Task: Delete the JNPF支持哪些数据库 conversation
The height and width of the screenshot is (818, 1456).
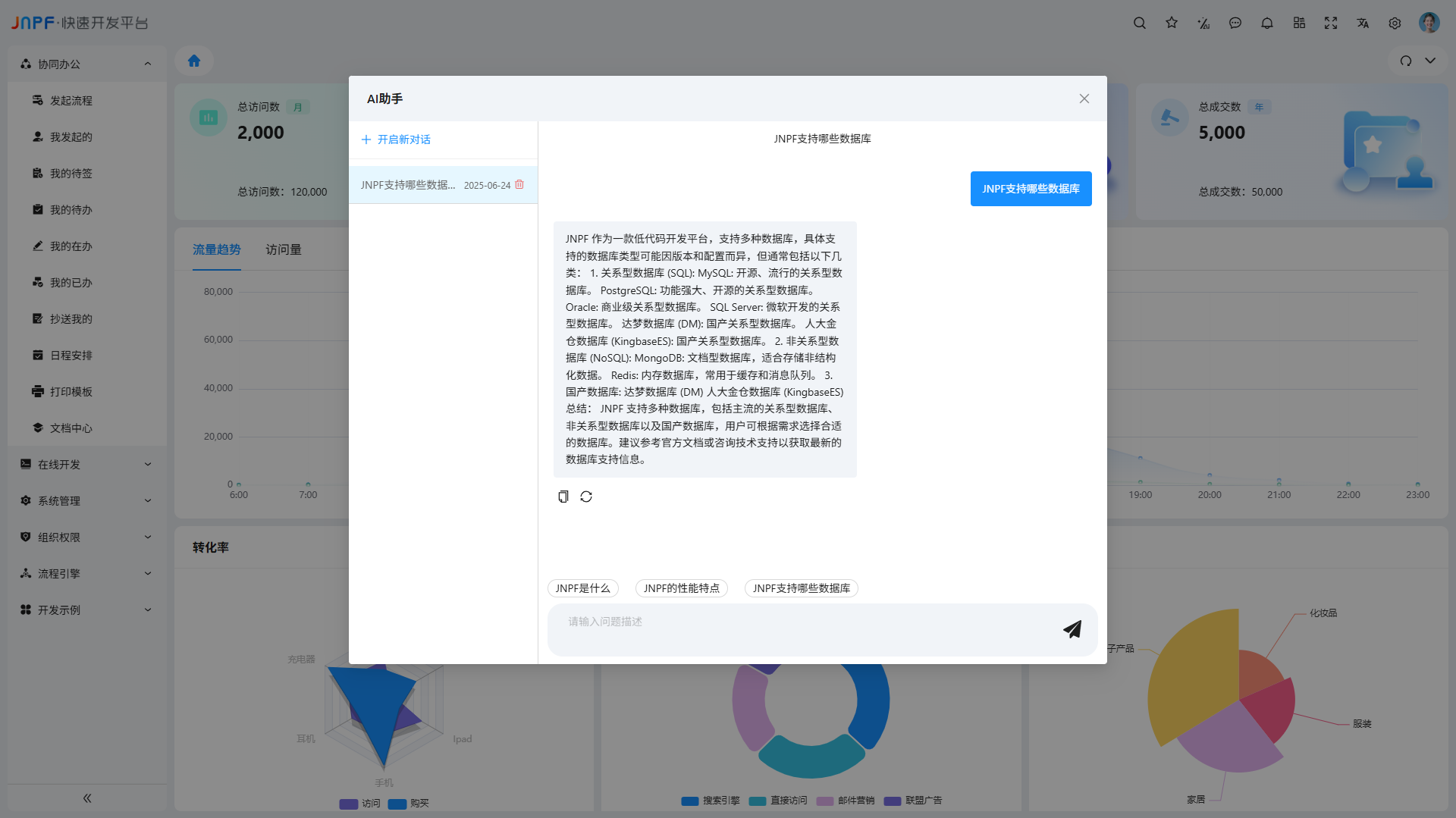Action: tap(519, 184)
